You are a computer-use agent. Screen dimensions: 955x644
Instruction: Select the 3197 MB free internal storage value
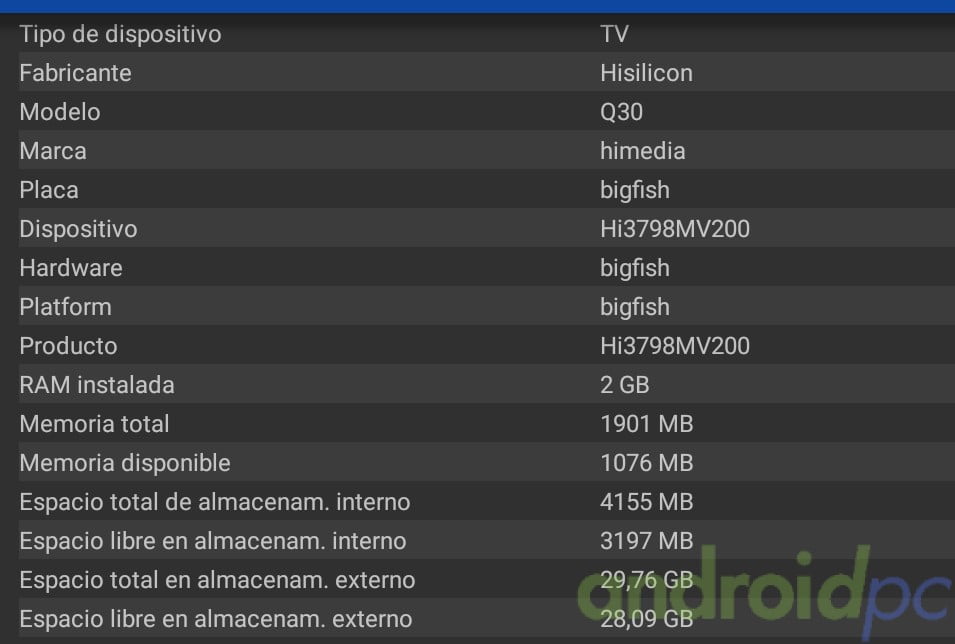tap(646, 541)
